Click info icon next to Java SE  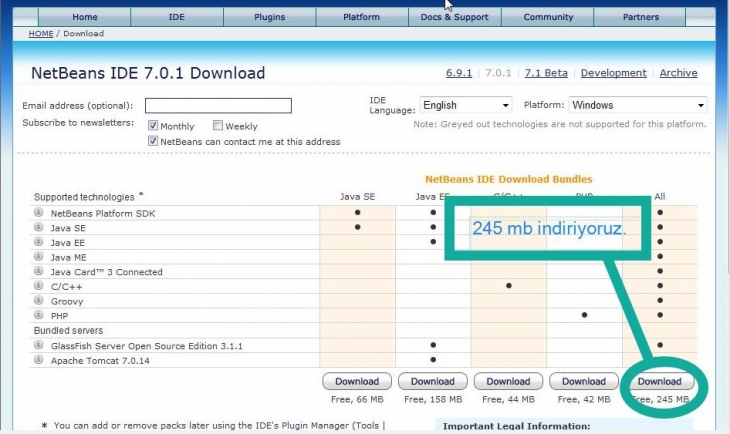38,228
